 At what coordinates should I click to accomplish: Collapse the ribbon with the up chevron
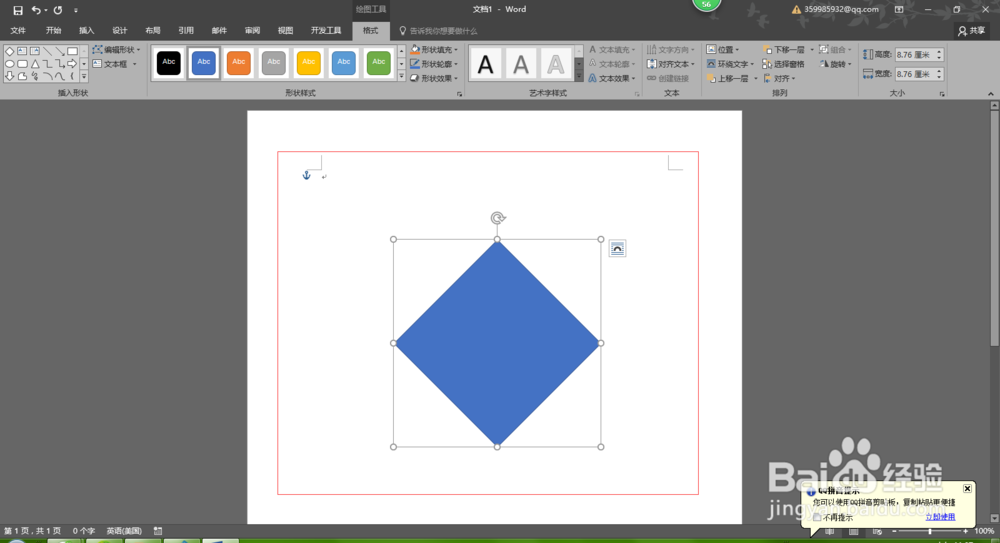(990, 94)
